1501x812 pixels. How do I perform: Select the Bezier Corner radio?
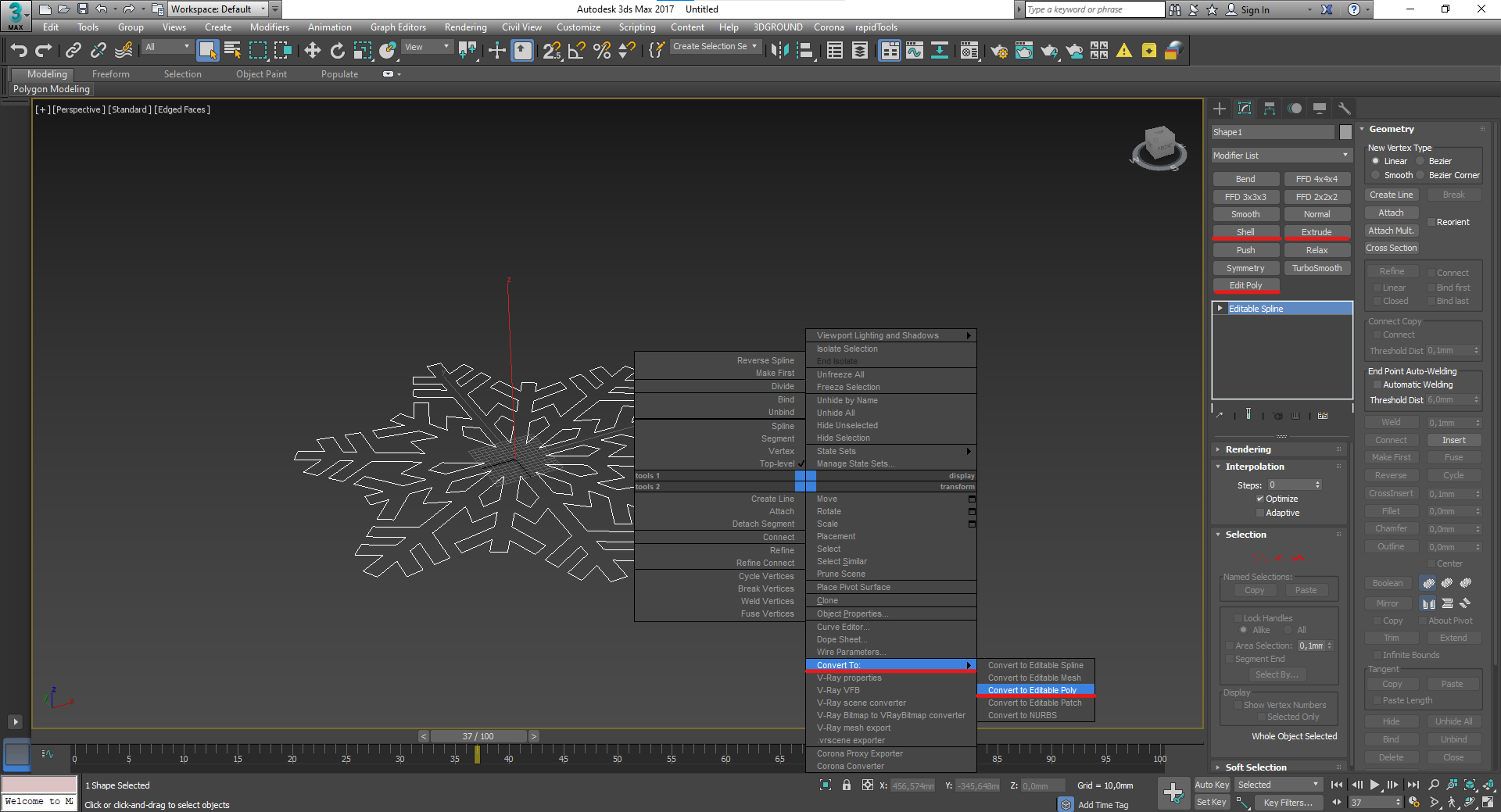1420,175
